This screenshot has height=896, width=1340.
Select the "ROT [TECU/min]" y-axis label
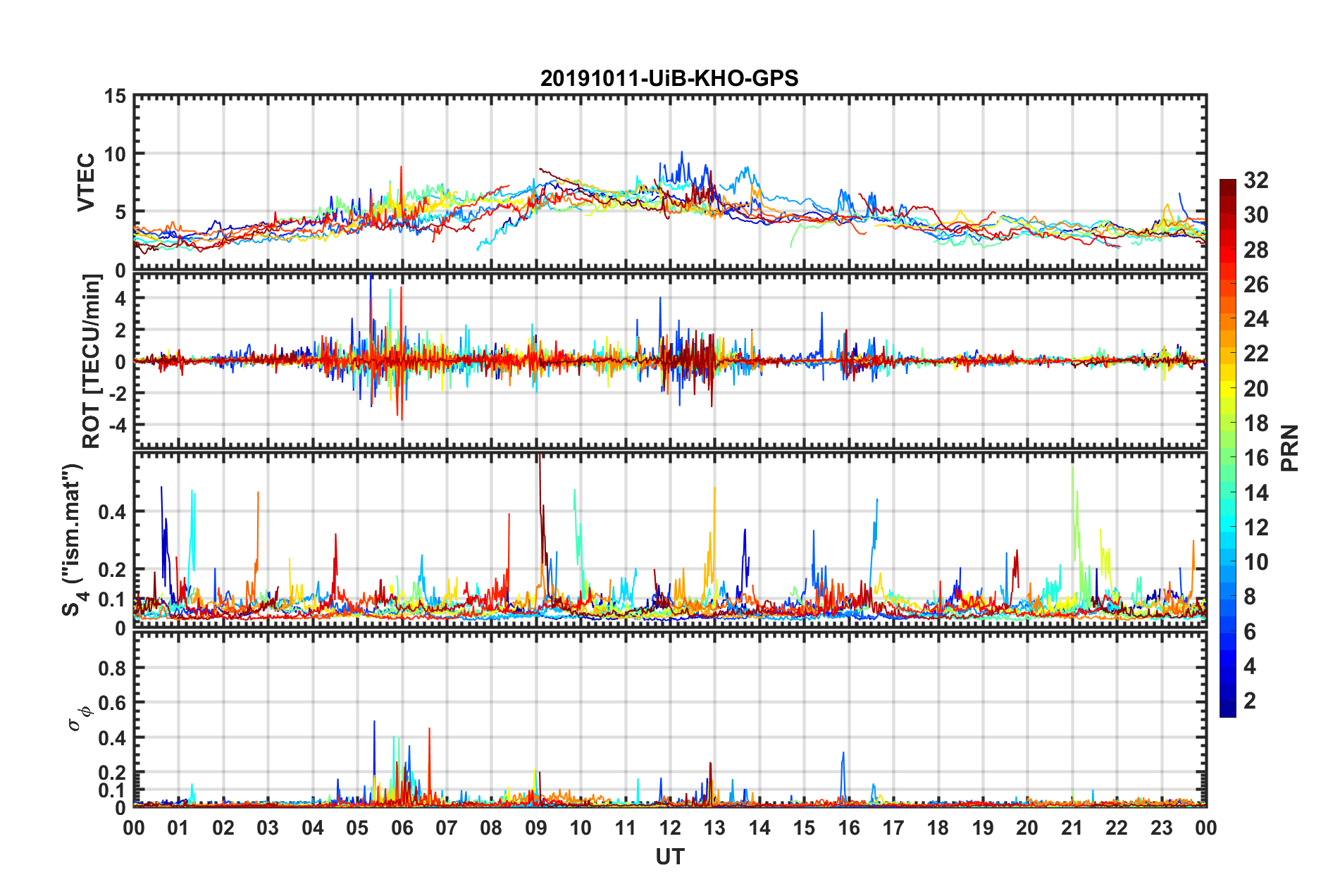(x=92, y=361)
